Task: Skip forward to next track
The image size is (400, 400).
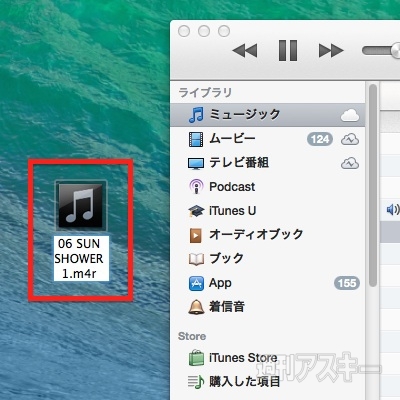Action: 331,51
